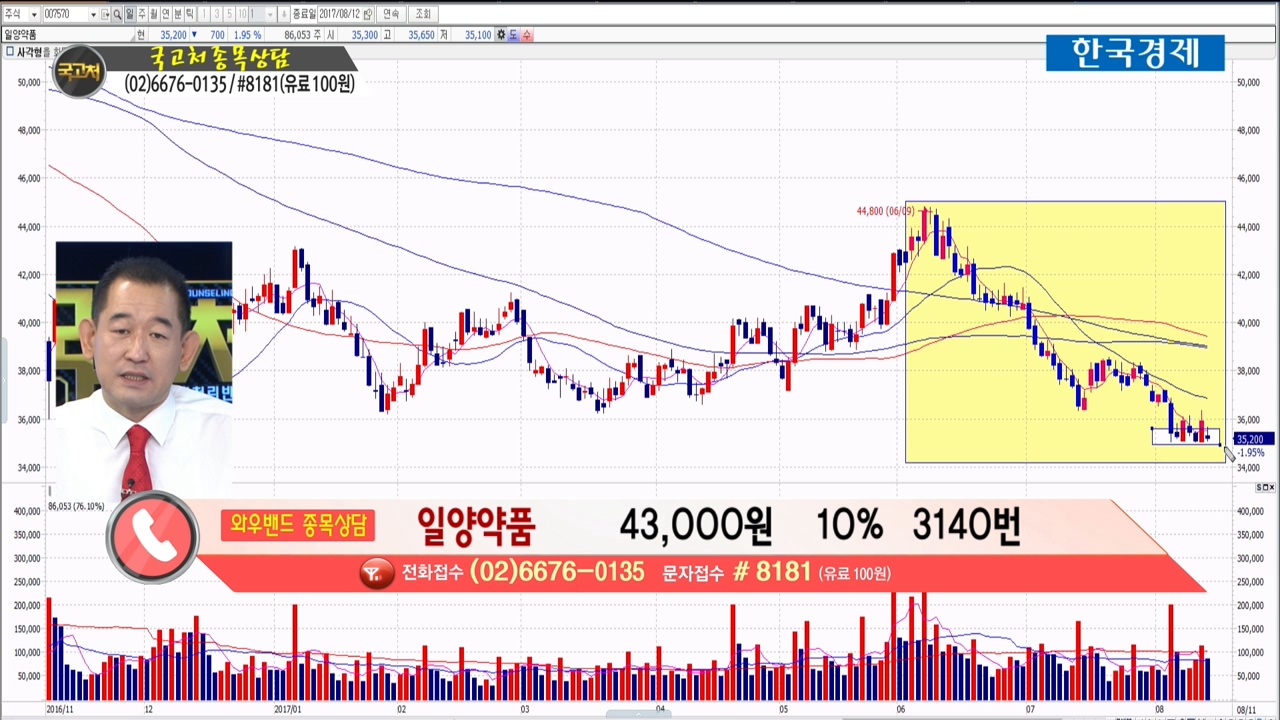The width and height of the screenshot is (1280, 720).
Task: Click the high price 35,650
Action: tap(421, 35)
